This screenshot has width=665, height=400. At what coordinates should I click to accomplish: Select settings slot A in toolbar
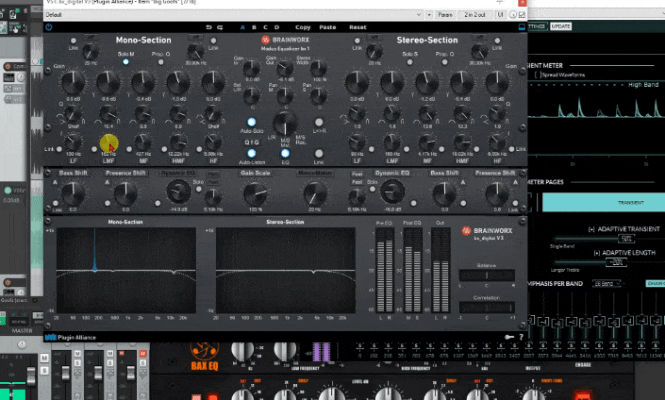tap(244, 27)
